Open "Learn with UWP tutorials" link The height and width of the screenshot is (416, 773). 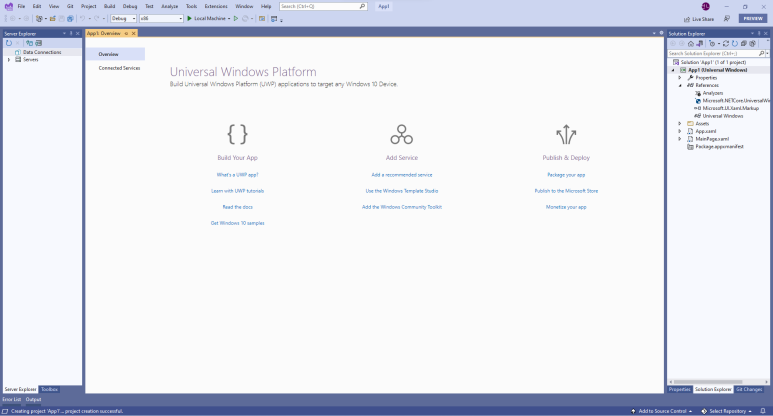point(238,191)
